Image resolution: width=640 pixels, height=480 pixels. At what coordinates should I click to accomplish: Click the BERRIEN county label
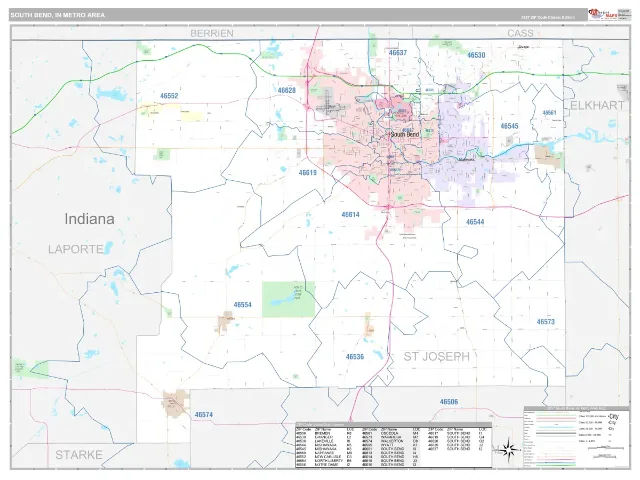[212, 33]
